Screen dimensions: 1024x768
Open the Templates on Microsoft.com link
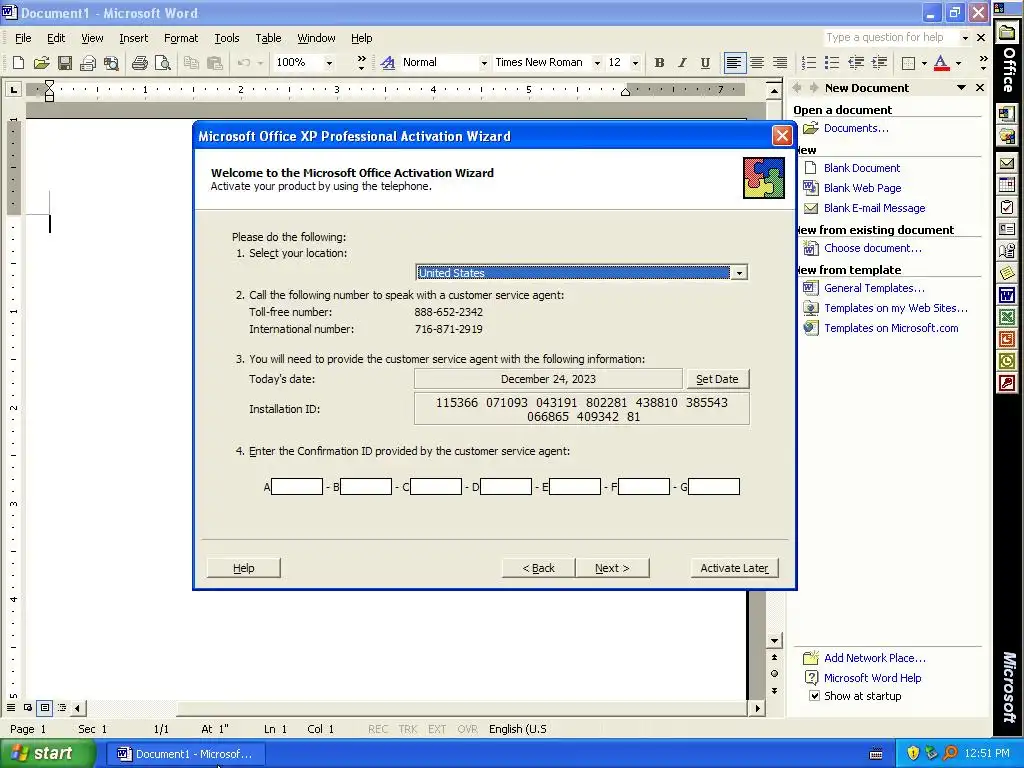891,328
